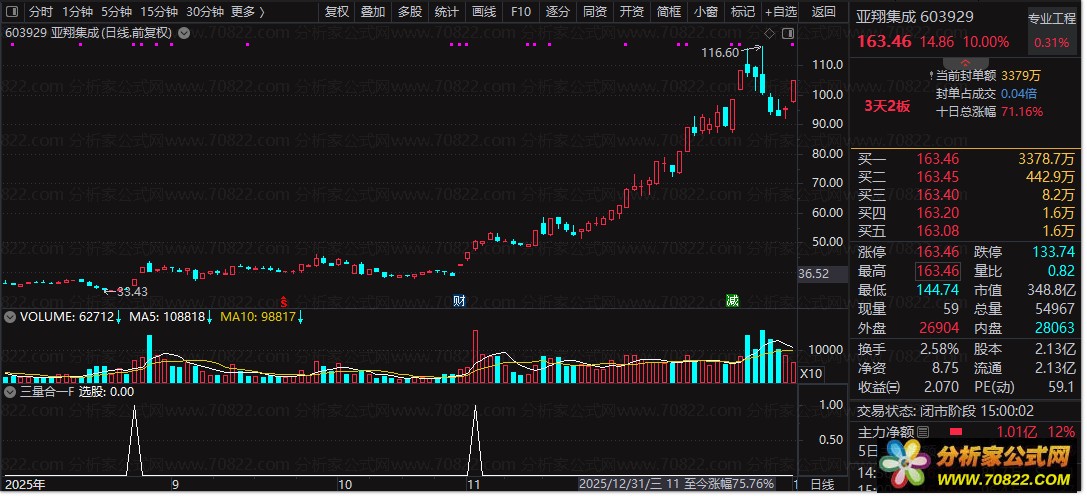Screen dimensions: 1087x496
Task: Click the 复权 toolbar button
Action: pos(336,11)
